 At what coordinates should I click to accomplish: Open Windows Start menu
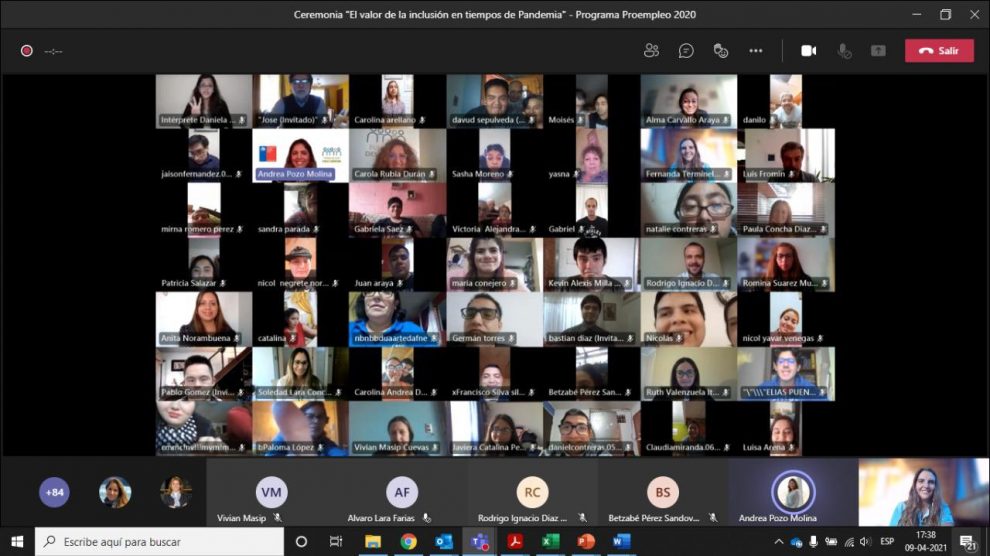[17, 541]
